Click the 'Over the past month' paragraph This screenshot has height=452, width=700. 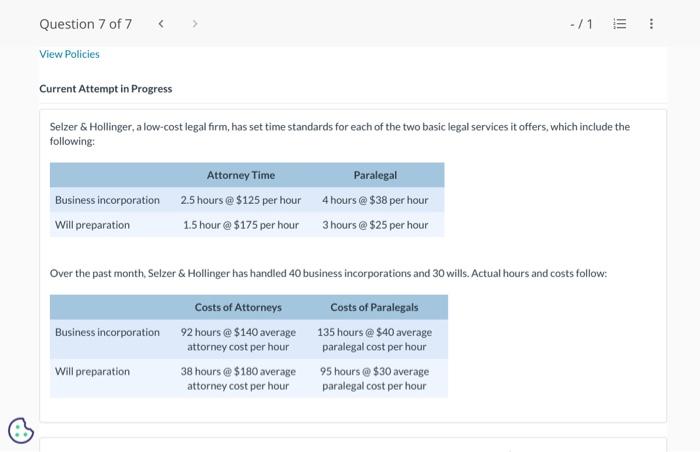pos(328,273)
